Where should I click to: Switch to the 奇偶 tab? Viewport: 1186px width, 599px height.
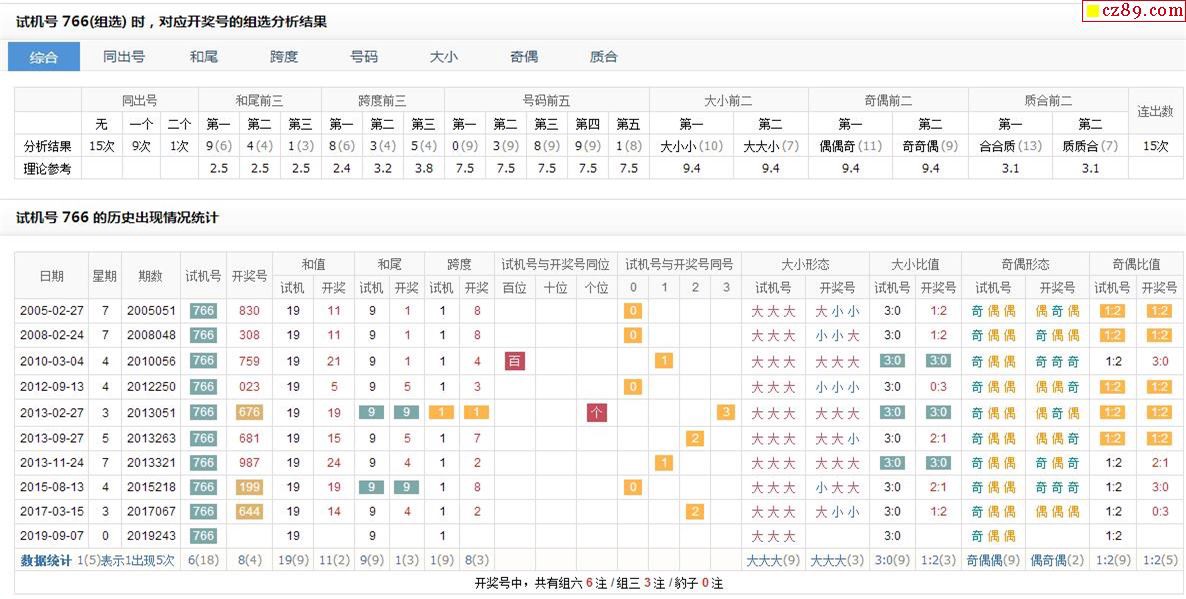pyautogui.click(x=524, y=57)
